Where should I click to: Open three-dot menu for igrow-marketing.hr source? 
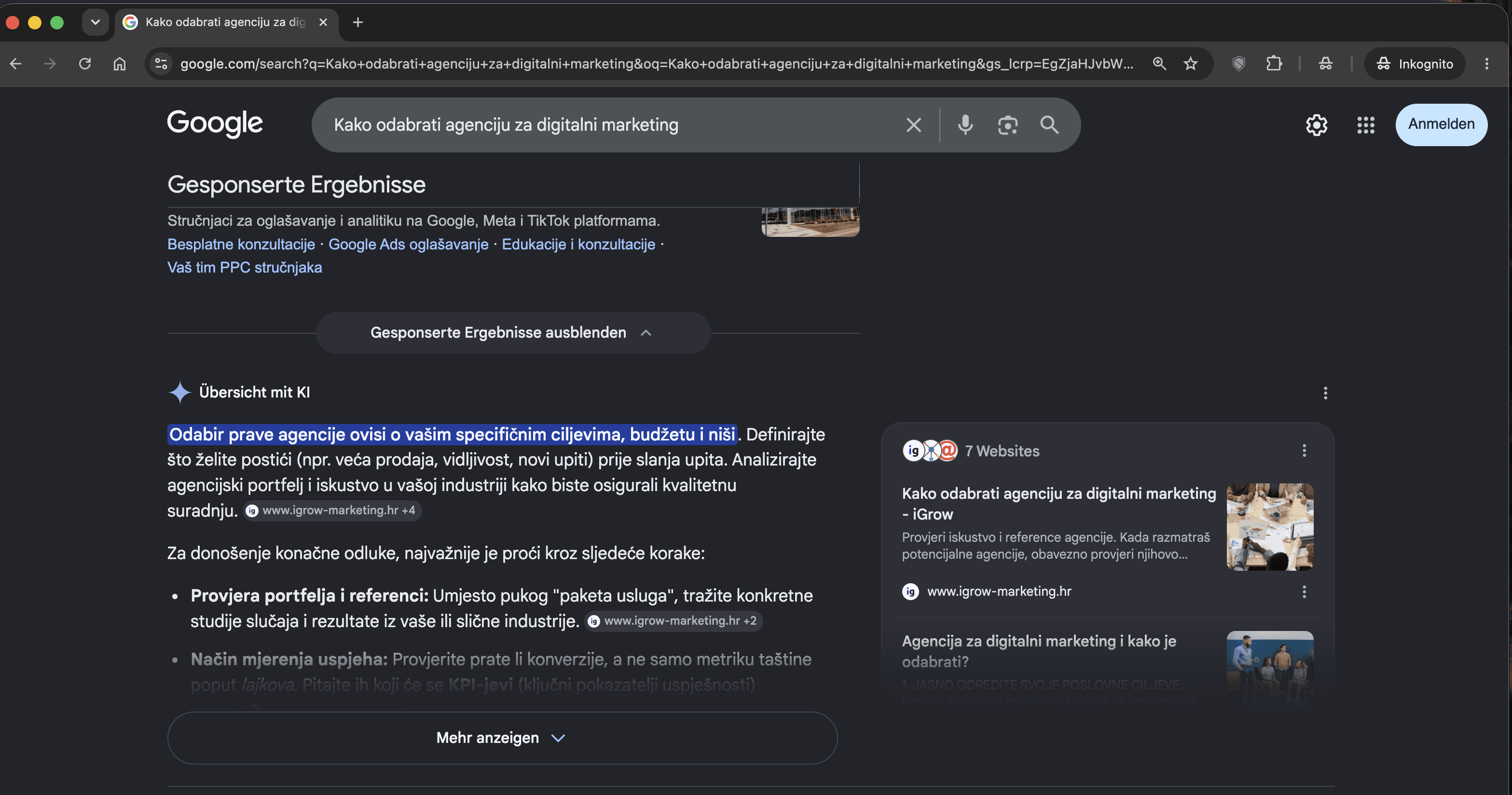pos(1304,591)
